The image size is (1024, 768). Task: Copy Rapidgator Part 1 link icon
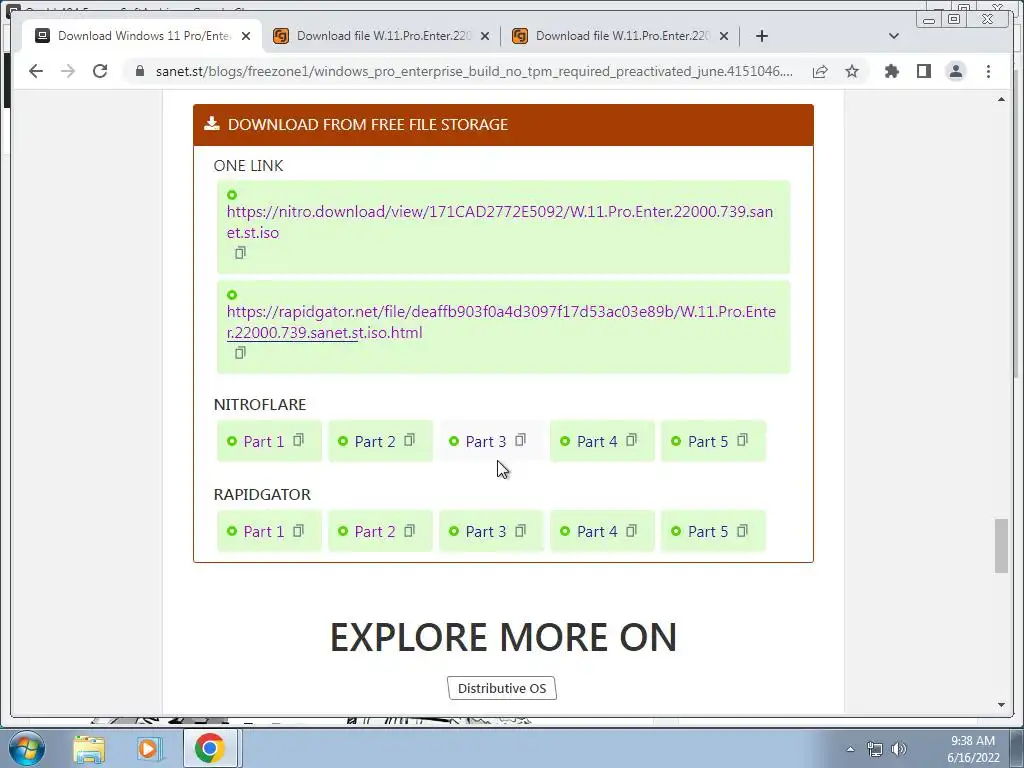[298, 531]
